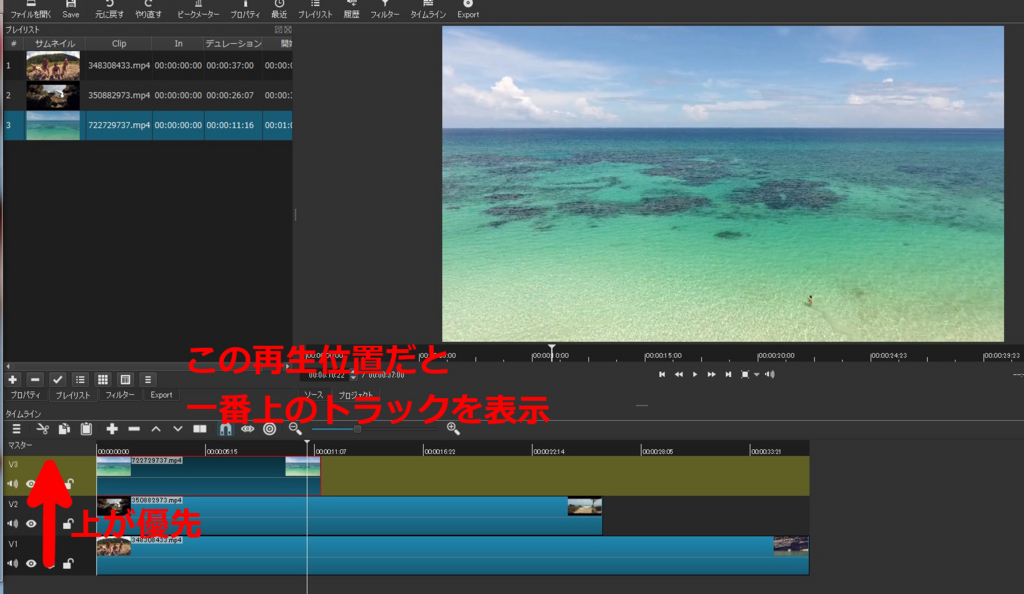Viewport: 1024px width, 594px height.
Task: Toggle ripple mode target icon
Action: point(270,429)
